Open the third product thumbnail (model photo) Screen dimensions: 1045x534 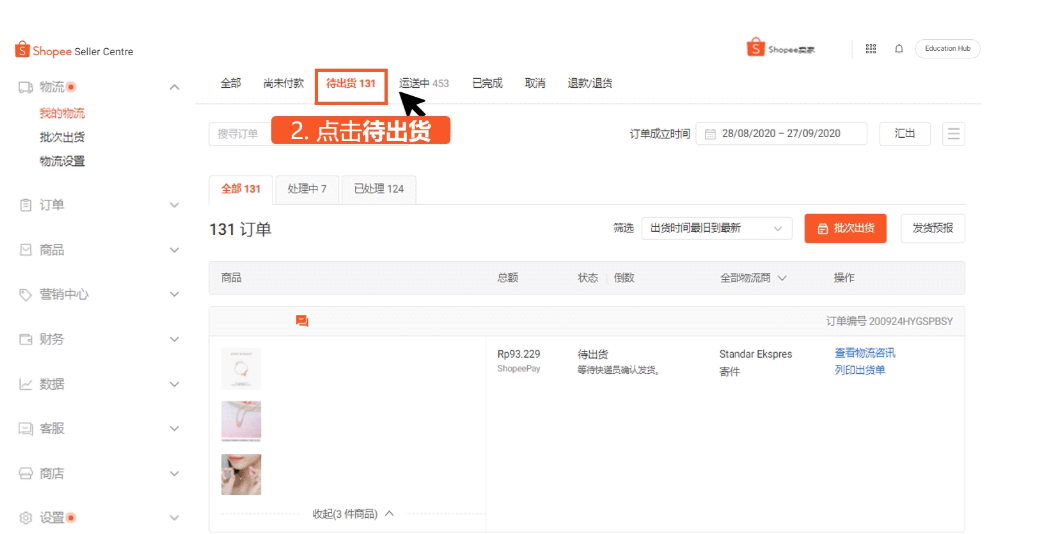[x=241, y=475]
